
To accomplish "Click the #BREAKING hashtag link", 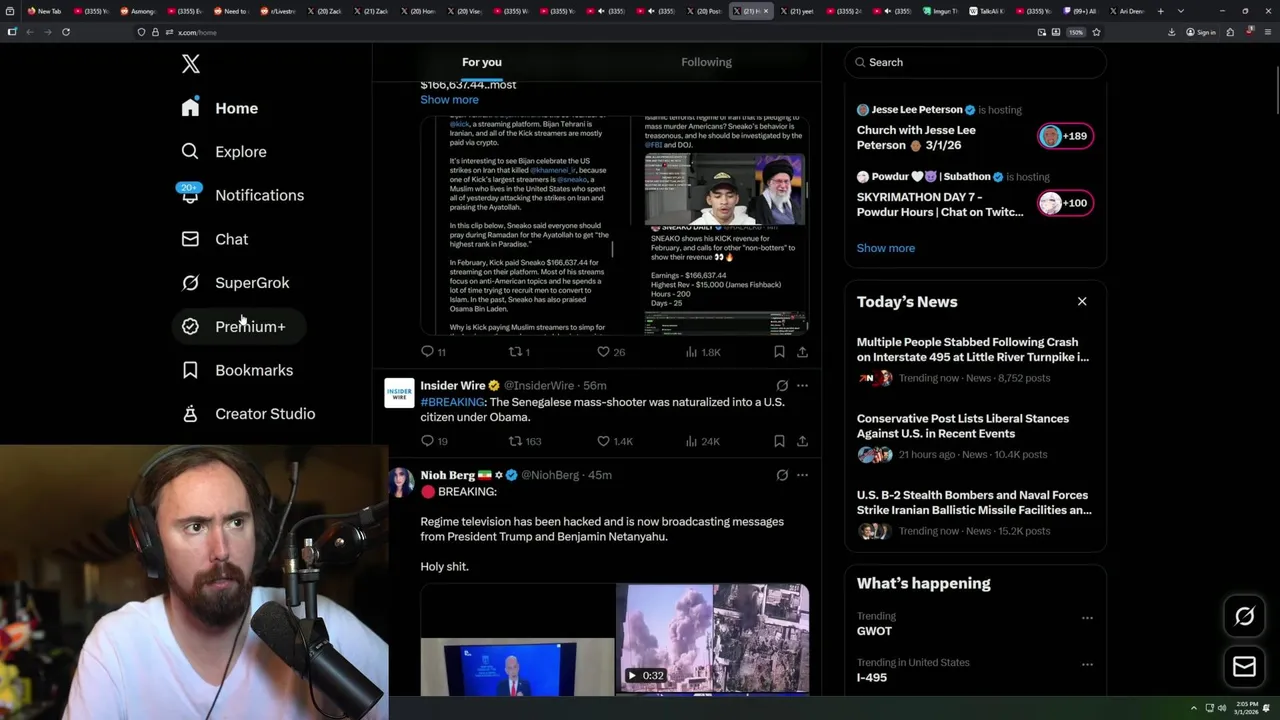I will pyautogui.click(x=452, y=402).
